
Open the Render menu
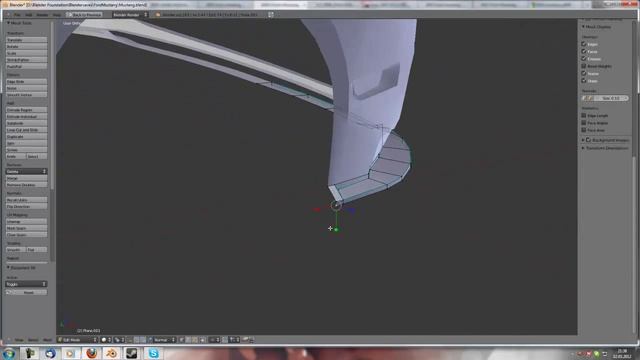tap(42, 15)
